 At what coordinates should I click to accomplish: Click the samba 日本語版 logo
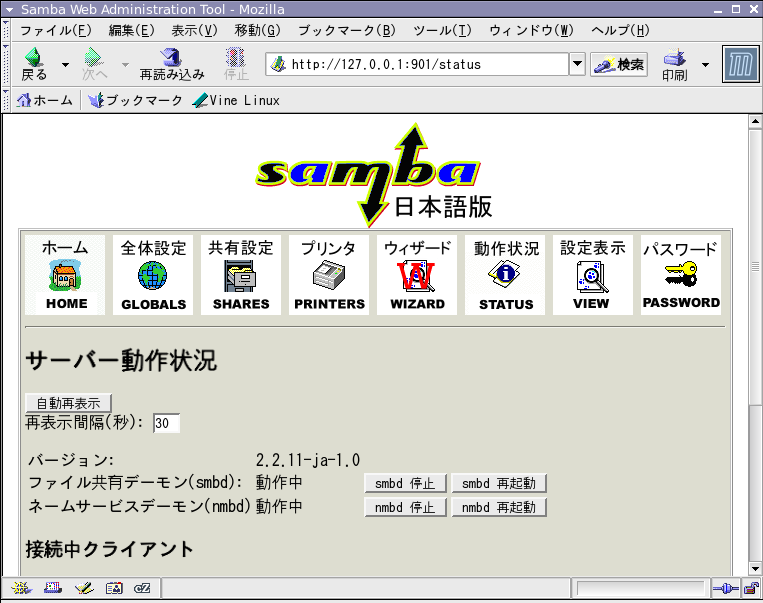[x=374, y=175]
